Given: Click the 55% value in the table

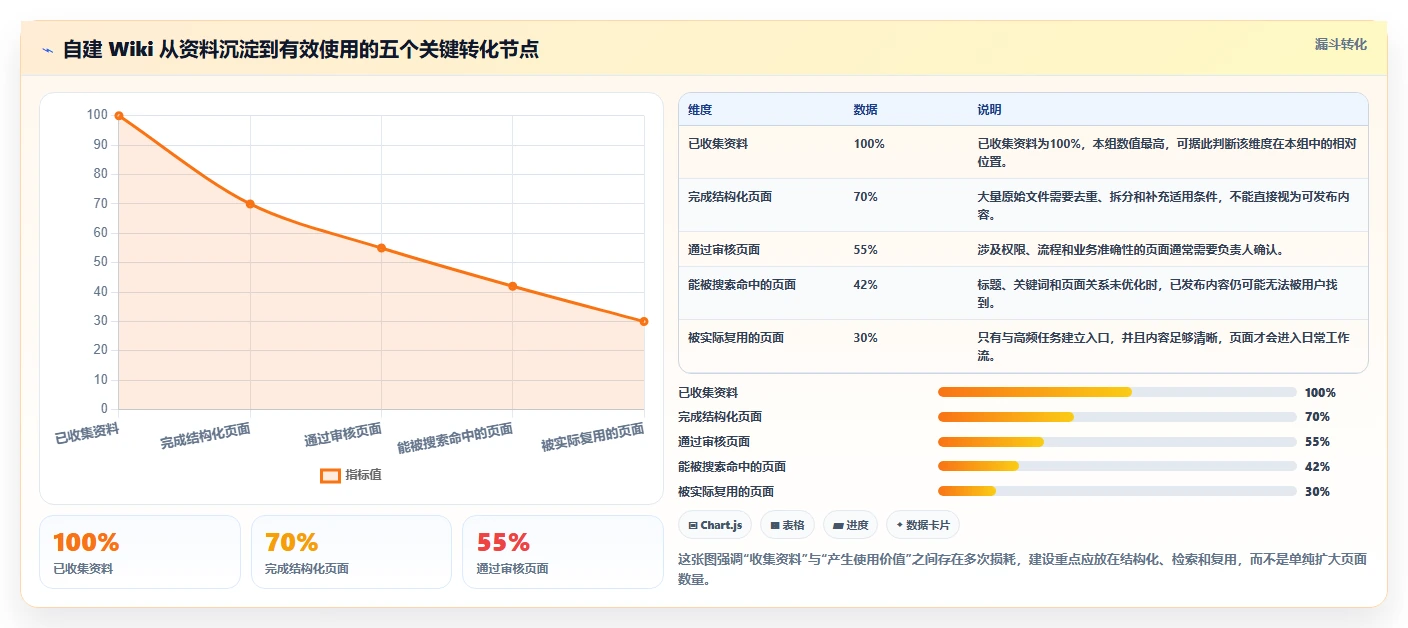Looking at the screenshot, I should tap(866, 250).
